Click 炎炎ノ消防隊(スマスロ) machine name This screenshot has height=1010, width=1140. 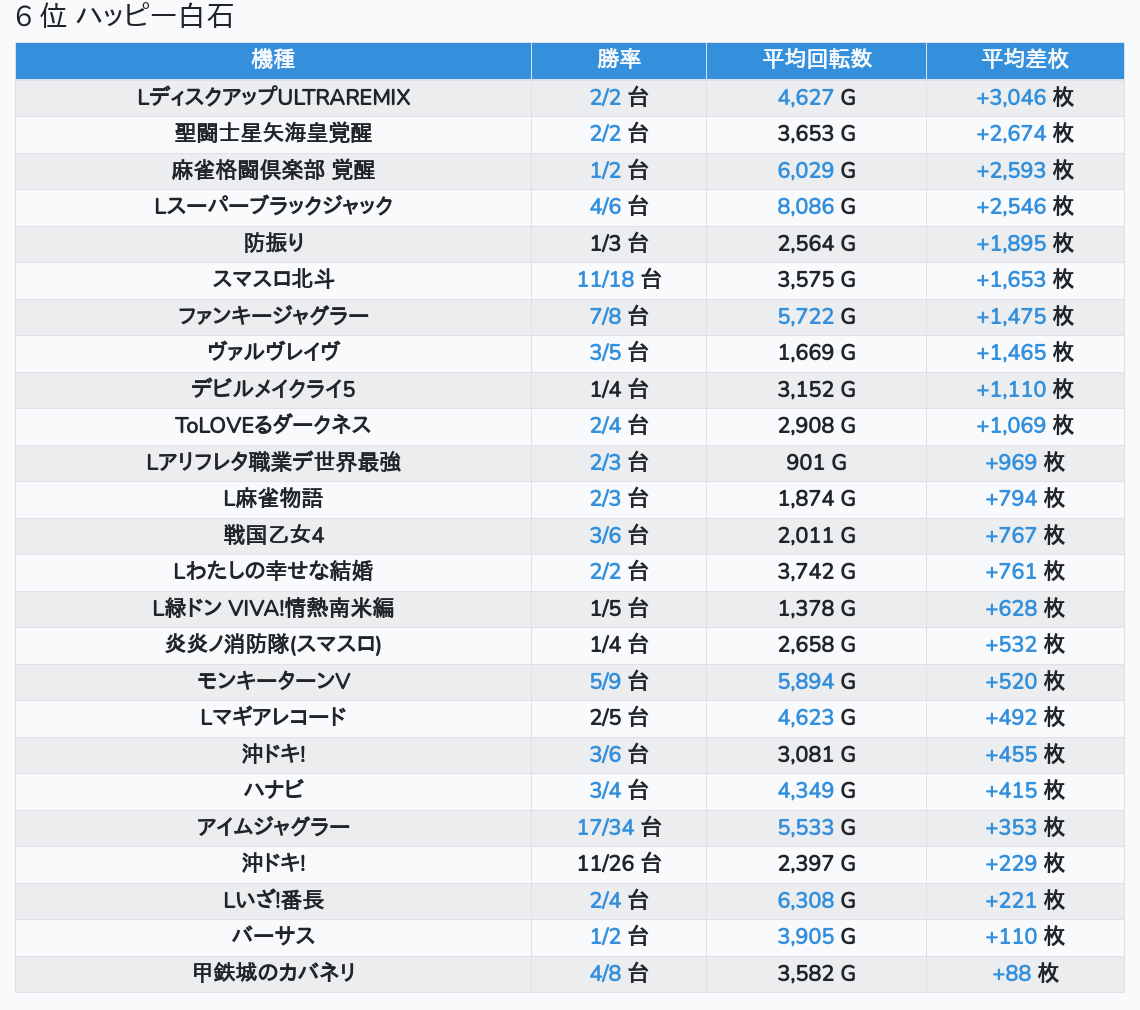tap(273, 645)
